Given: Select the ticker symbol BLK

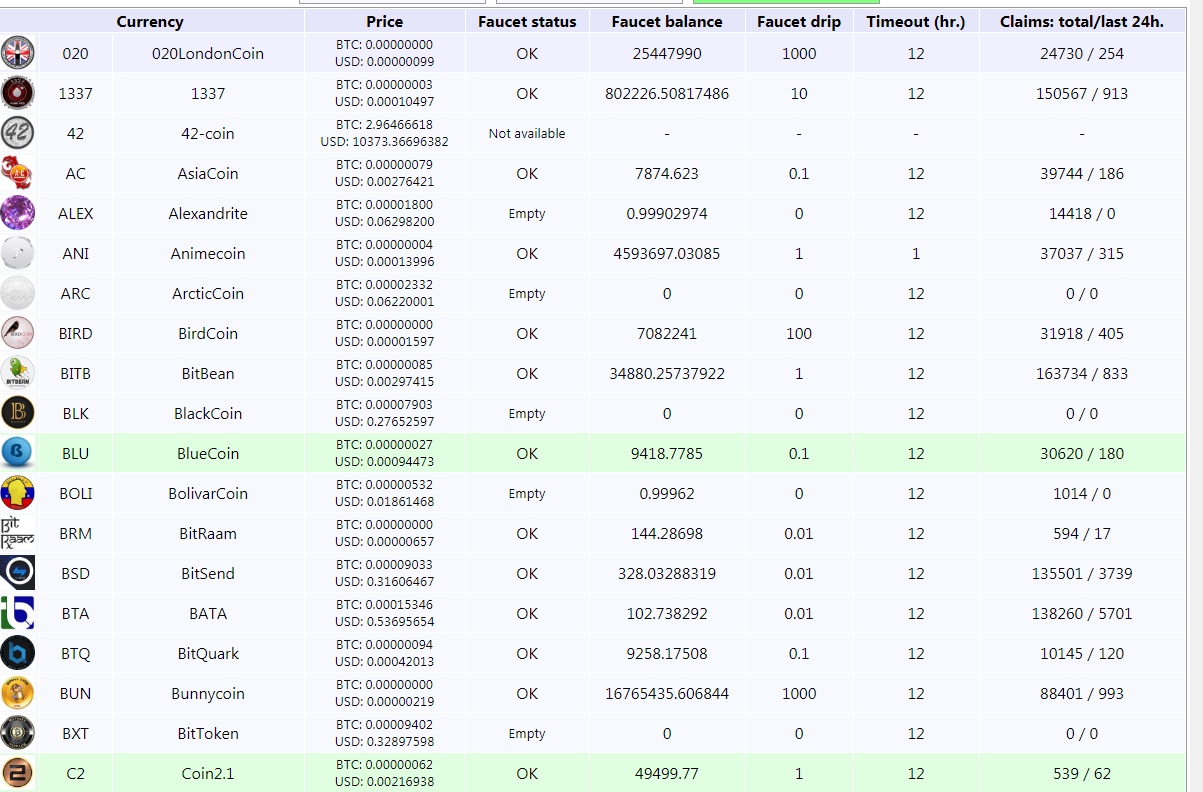Looking at the screenshot, I should pyautogui.click(x=75, y=413).
